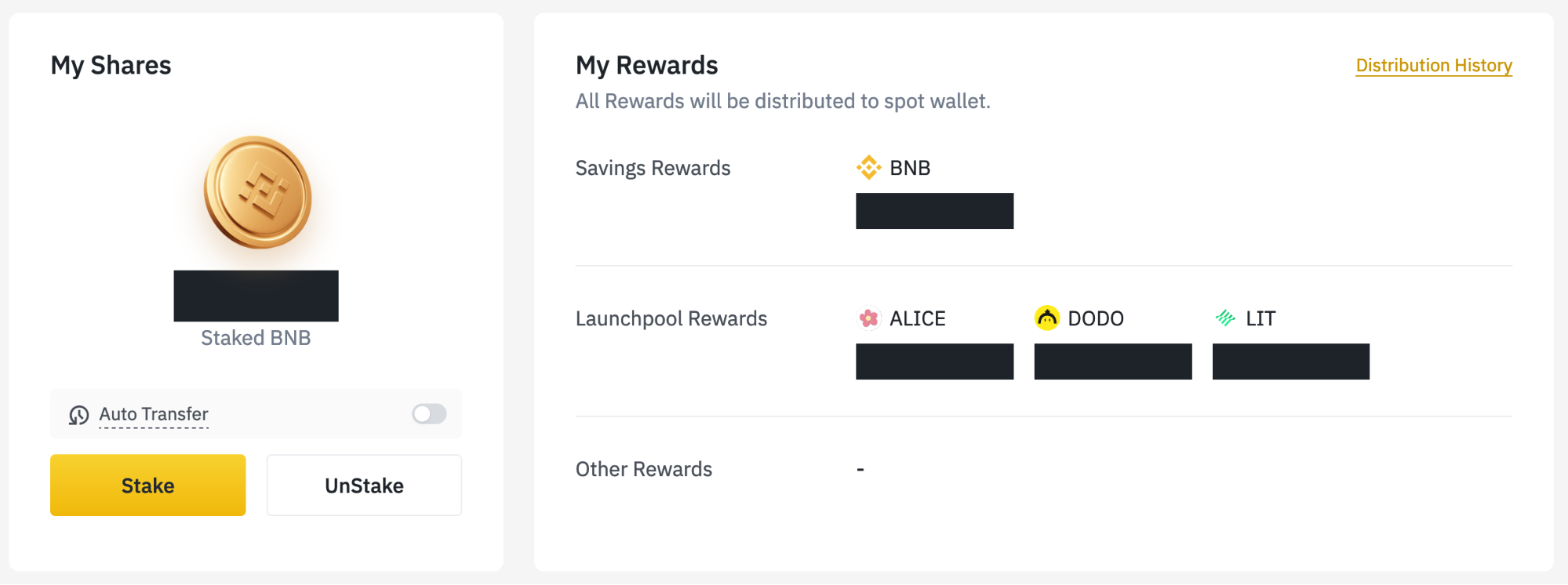Click the ALICE pink flower icon
Screen dimensions: 1568x585
tap(868, 318)
